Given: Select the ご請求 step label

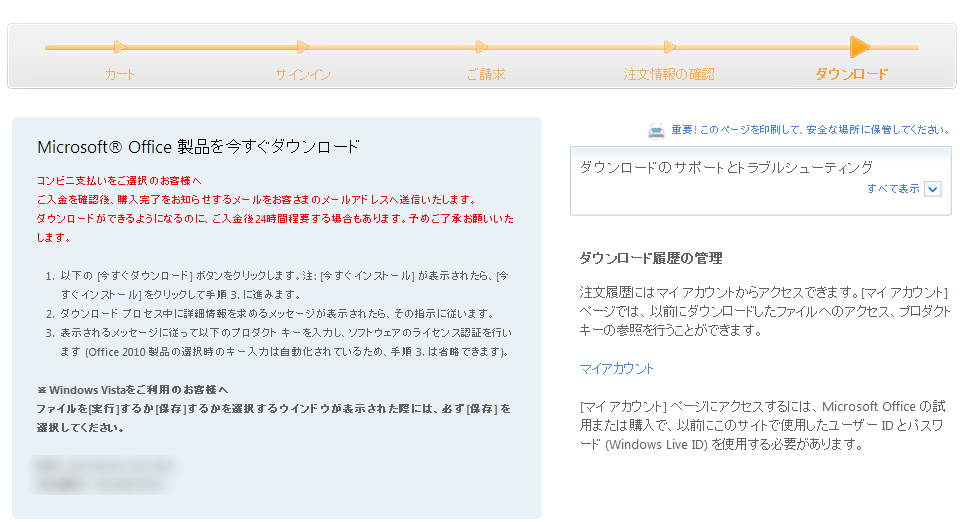Looking at the screenshot, I should [x=486, y=75].
